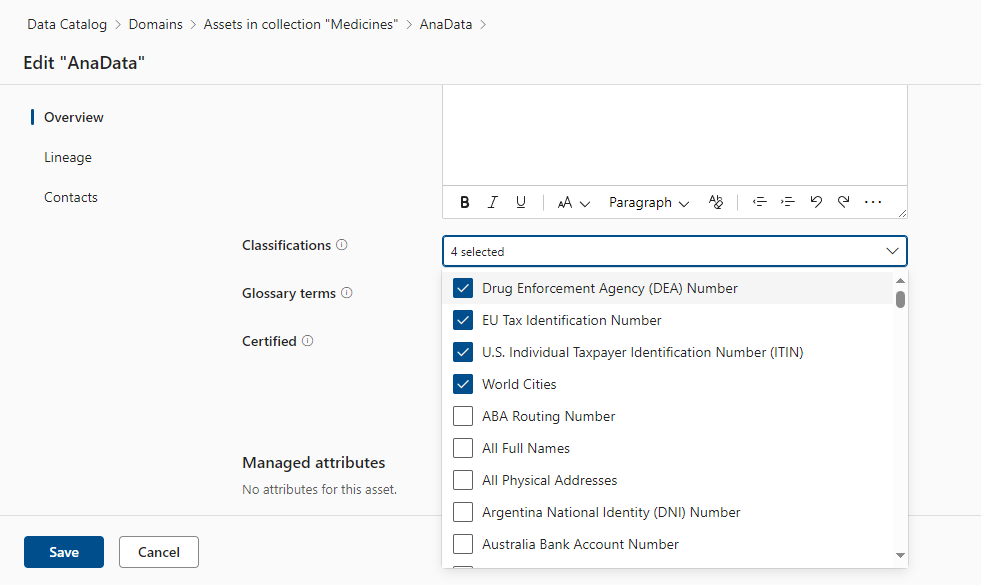Uncheck U.S. Individual Taxpayer Identification Number
The image size is (981, 585).
pos(463,352)
